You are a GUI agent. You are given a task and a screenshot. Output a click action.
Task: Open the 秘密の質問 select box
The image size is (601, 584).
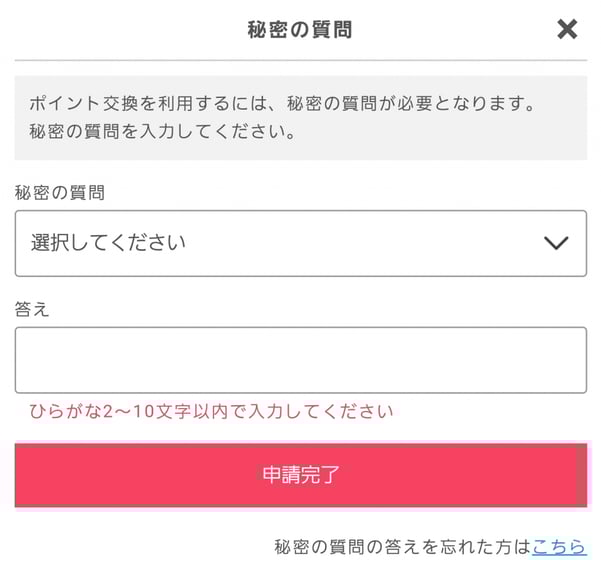click(300, 243)
